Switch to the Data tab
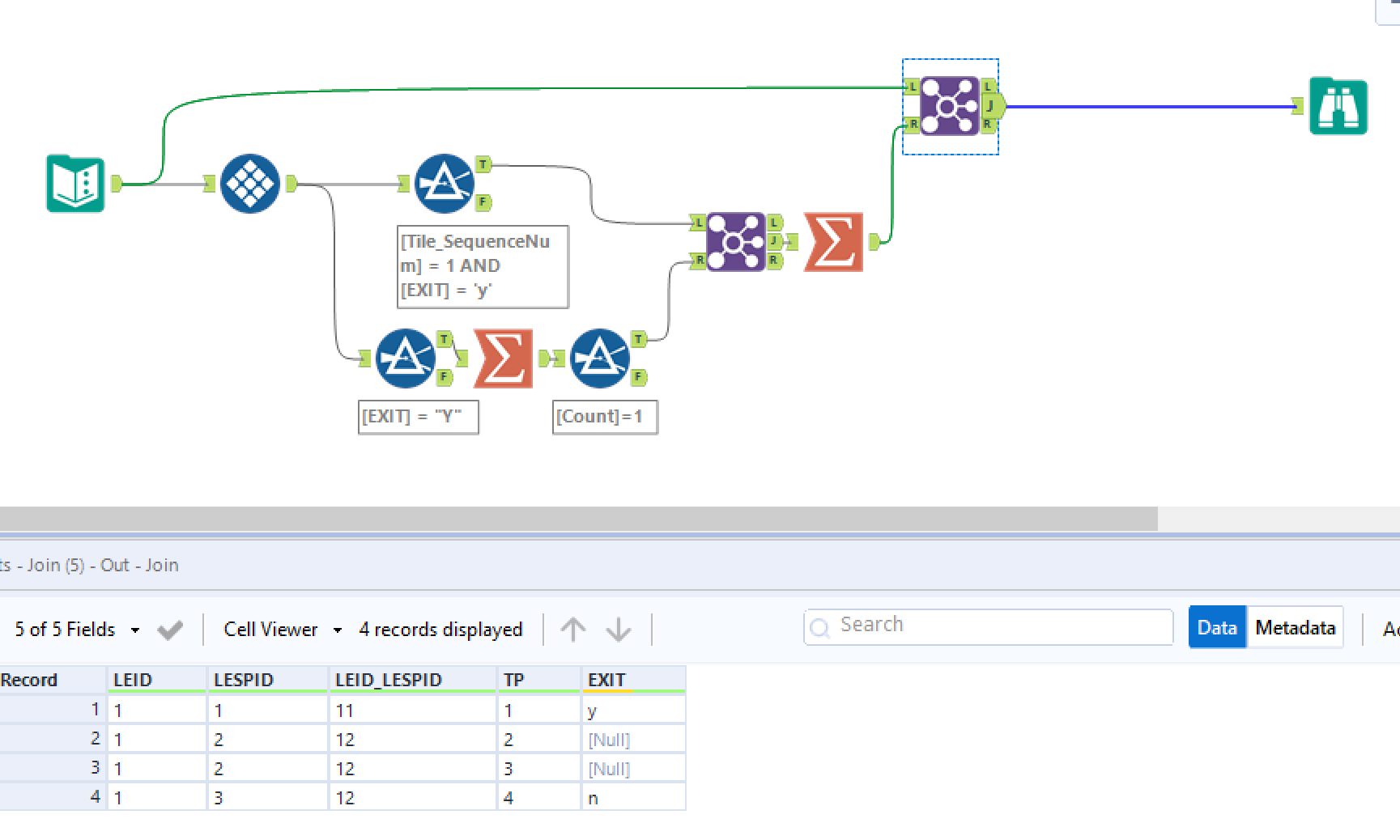 [x=1217, y=627]
